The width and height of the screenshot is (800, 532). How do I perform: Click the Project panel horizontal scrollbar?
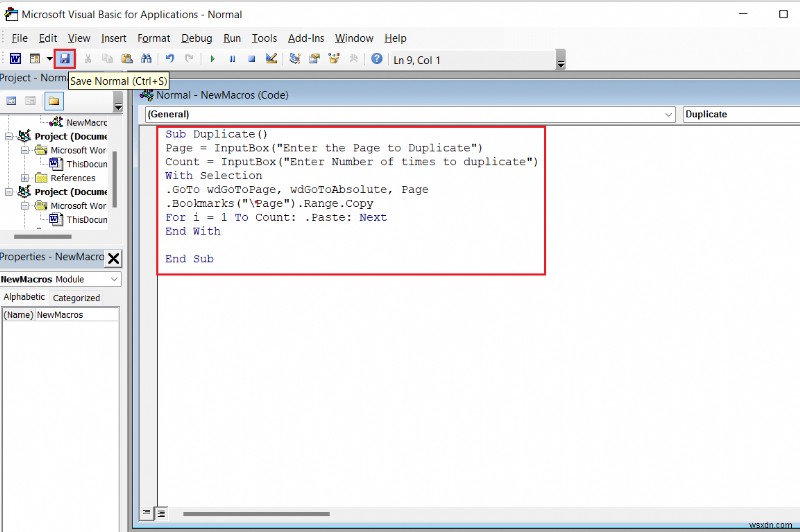[x=43, y=237]
